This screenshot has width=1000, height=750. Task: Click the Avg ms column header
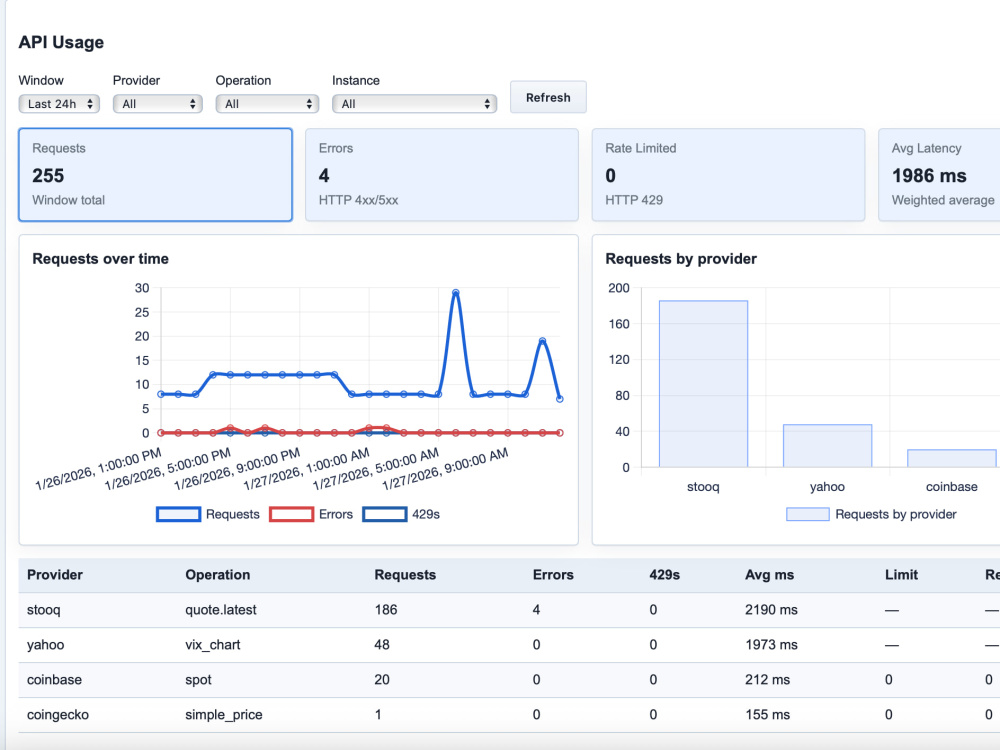769,575
